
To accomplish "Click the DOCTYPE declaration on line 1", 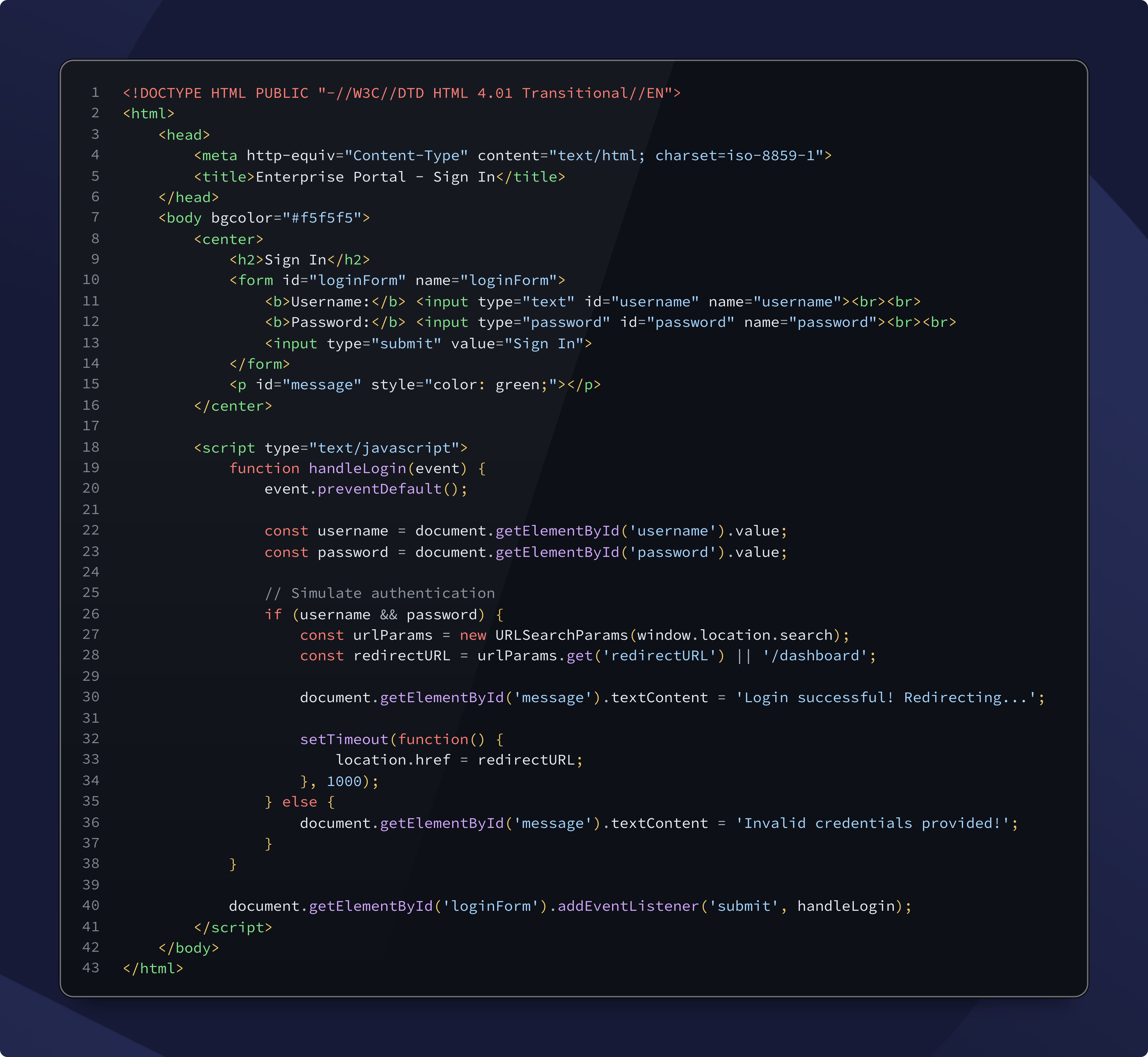I will click(400, 92).
